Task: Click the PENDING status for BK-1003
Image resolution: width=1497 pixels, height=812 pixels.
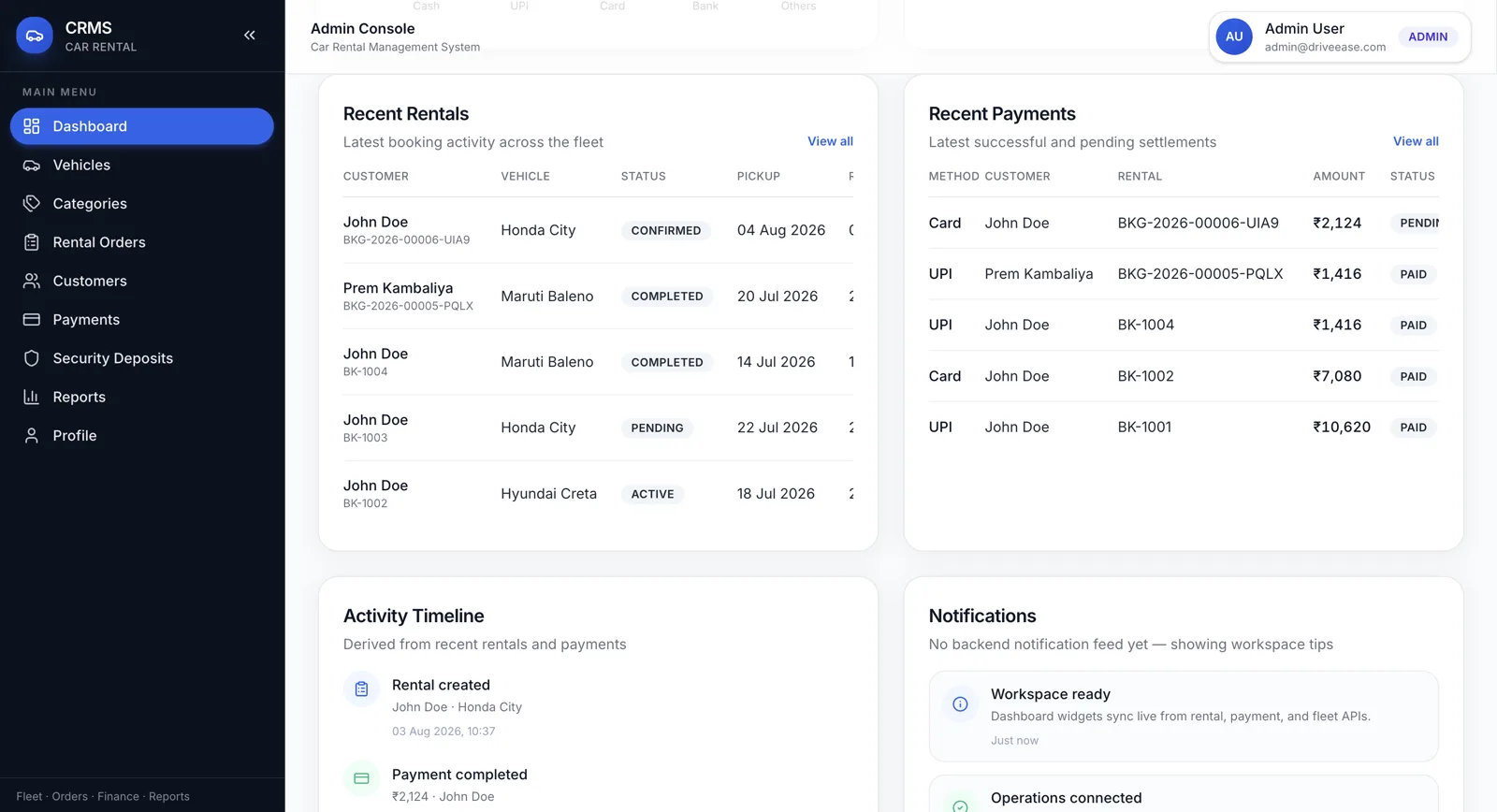Action: coord(657,428)
